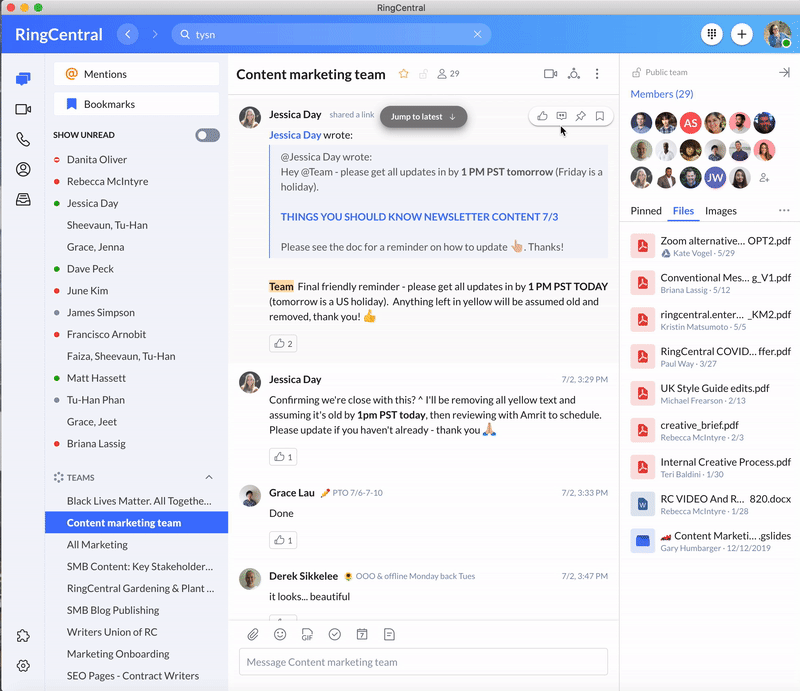Add a member to the team

click(x=765, y=178)
